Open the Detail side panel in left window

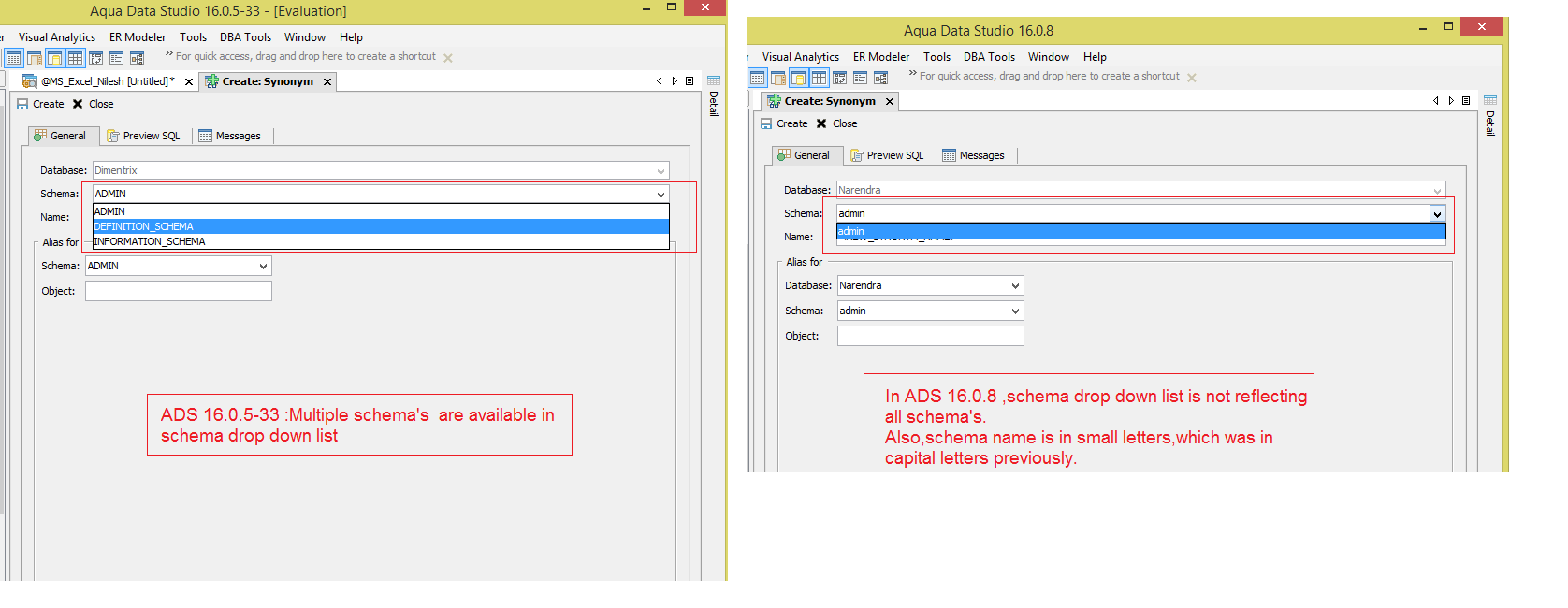tap(714, 96)
